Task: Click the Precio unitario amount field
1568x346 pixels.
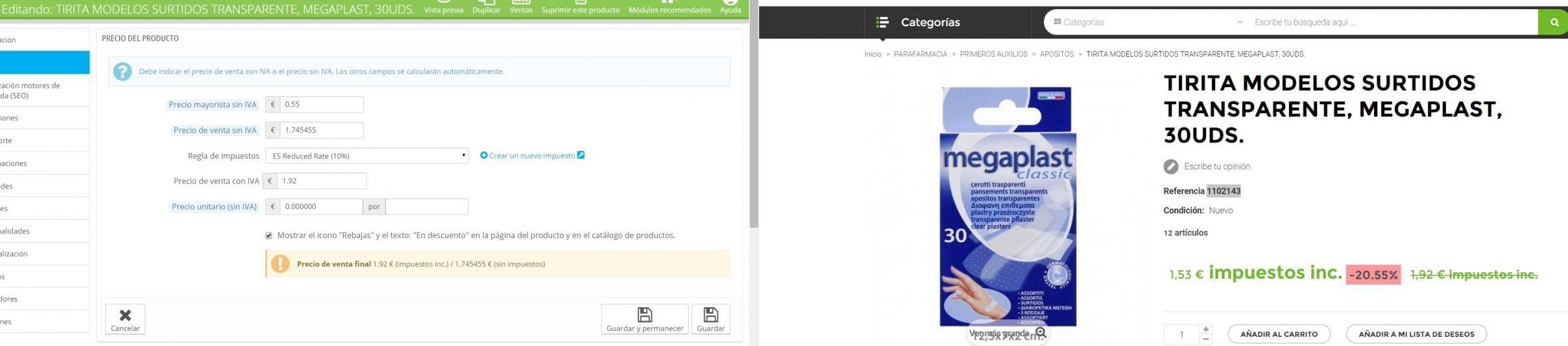Action: [321, 207]
